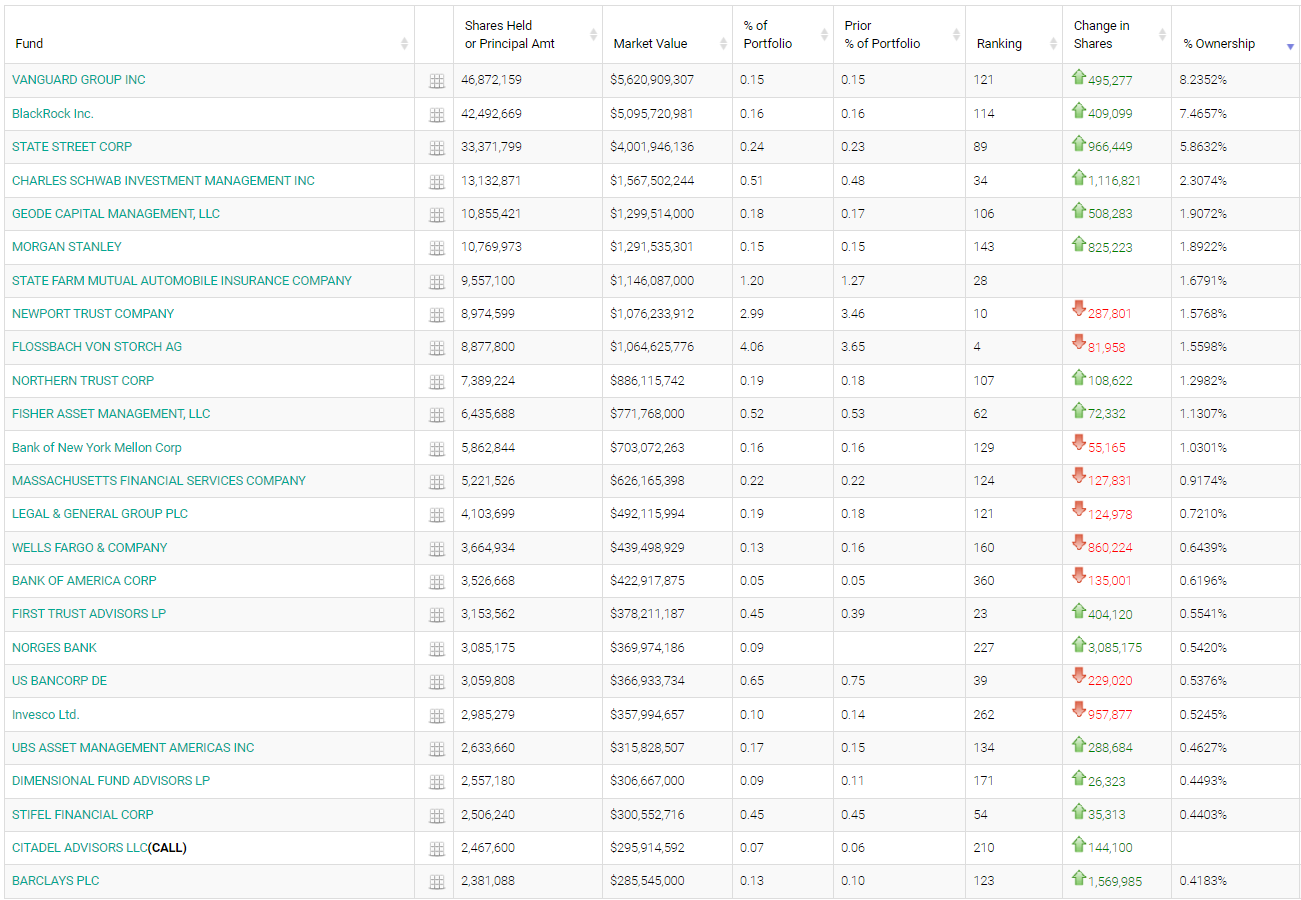Viewport: 1301px width, 900px height.
Task: Open the CITADEL ADVISORS LLC link
Action: coord(80,848)
